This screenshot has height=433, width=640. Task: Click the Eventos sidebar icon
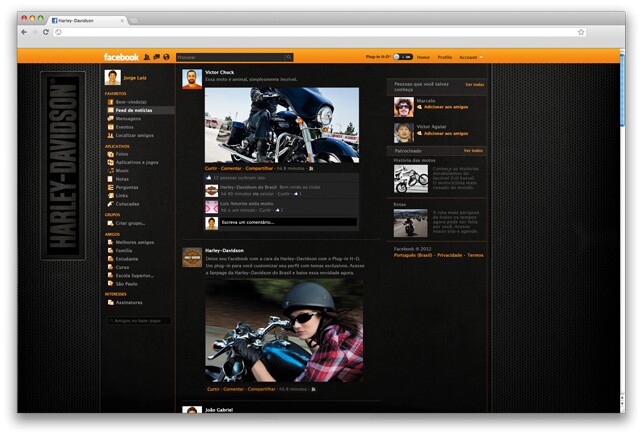pos(110,127)
